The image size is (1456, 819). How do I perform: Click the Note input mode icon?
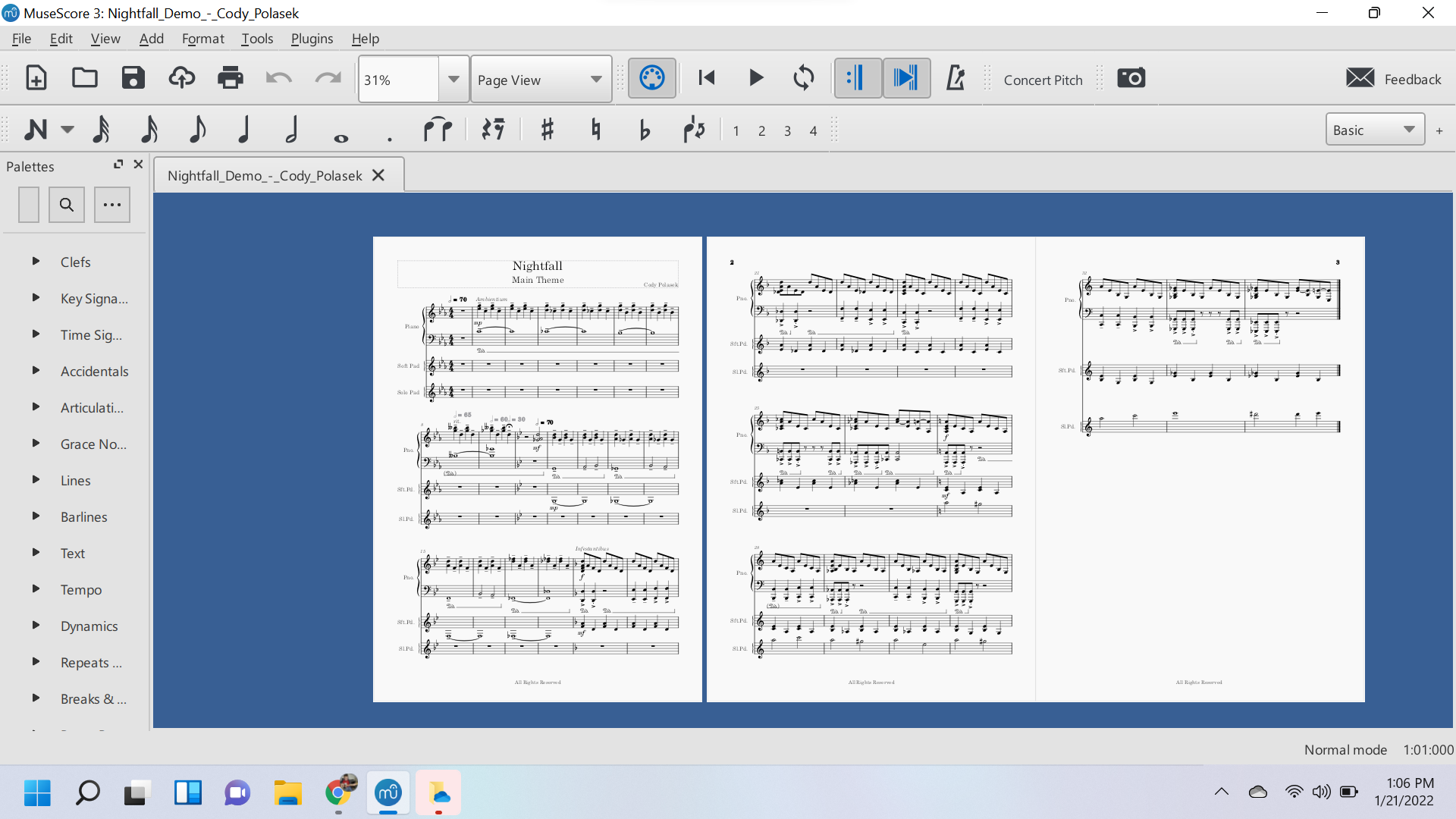35,130
